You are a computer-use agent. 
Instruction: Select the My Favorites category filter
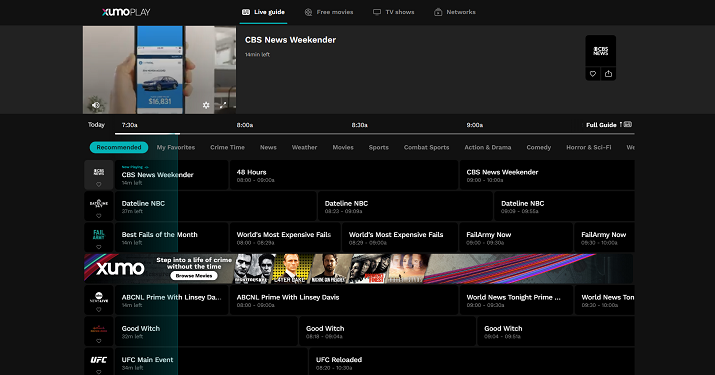coord(176,147)
